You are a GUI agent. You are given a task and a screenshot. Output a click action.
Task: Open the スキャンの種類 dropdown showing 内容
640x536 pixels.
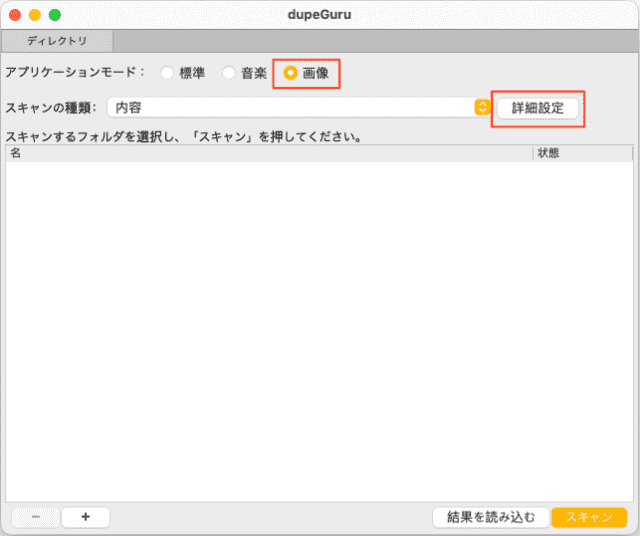click(x=299, y=108)
